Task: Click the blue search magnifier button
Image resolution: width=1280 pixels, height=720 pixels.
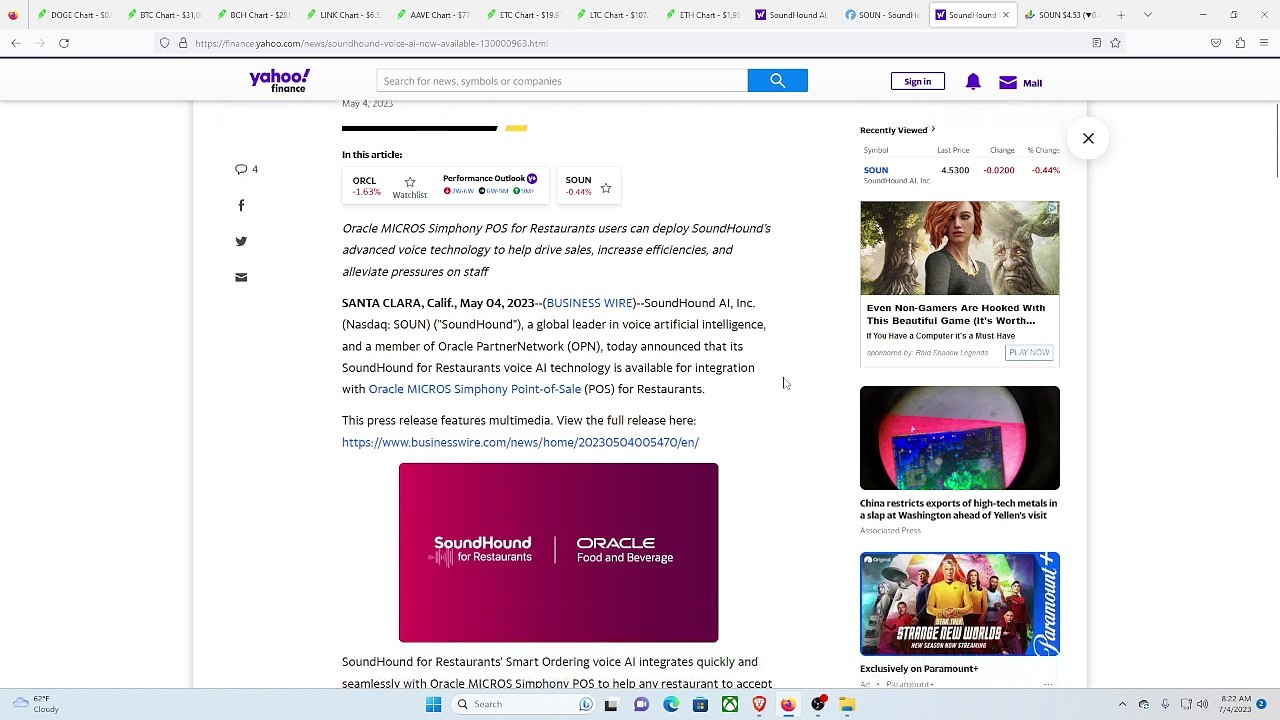Action: coord(777,81)
